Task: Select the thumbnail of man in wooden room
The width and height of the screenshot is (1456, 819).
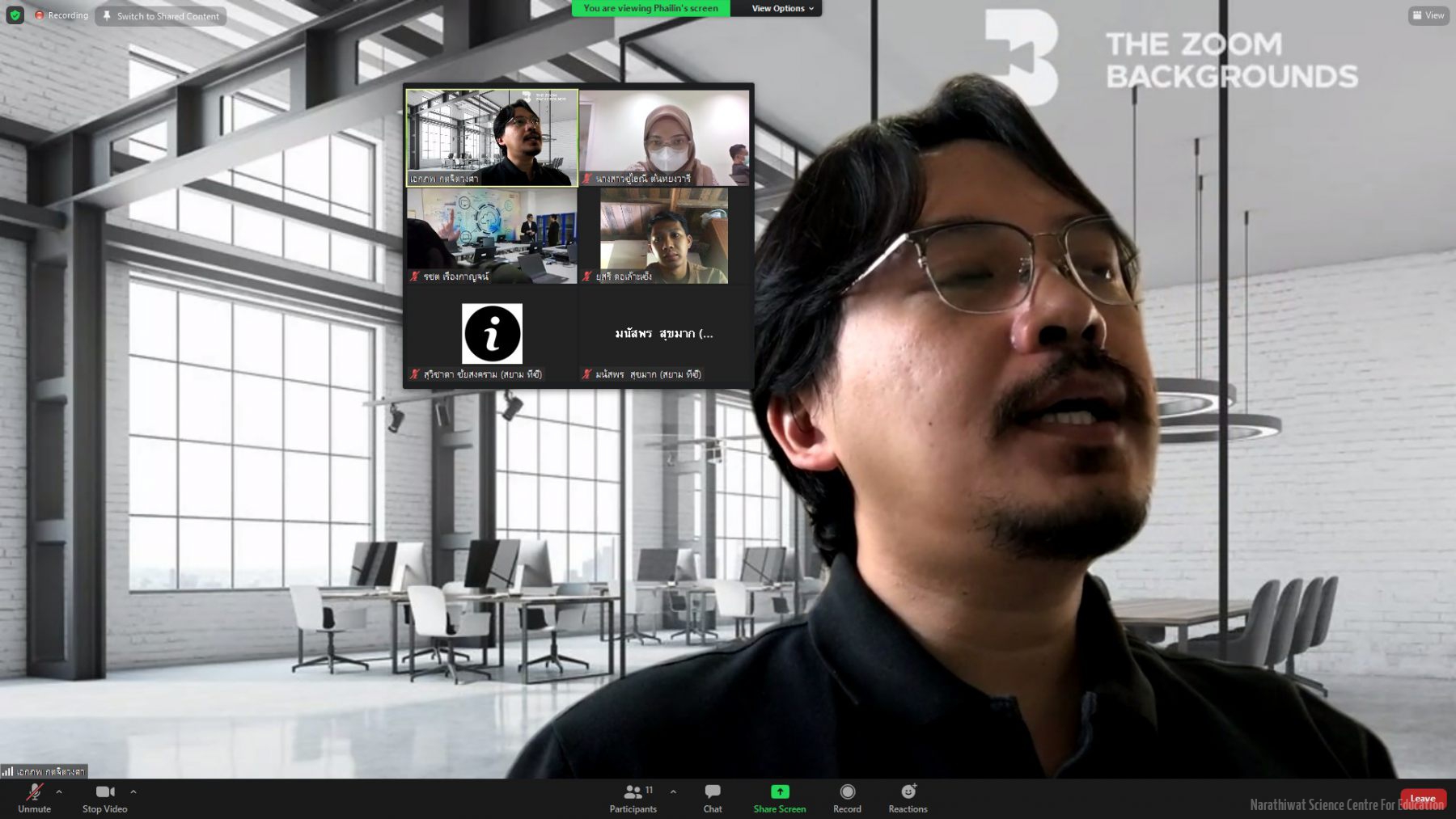Action: (x=664, y=235)
